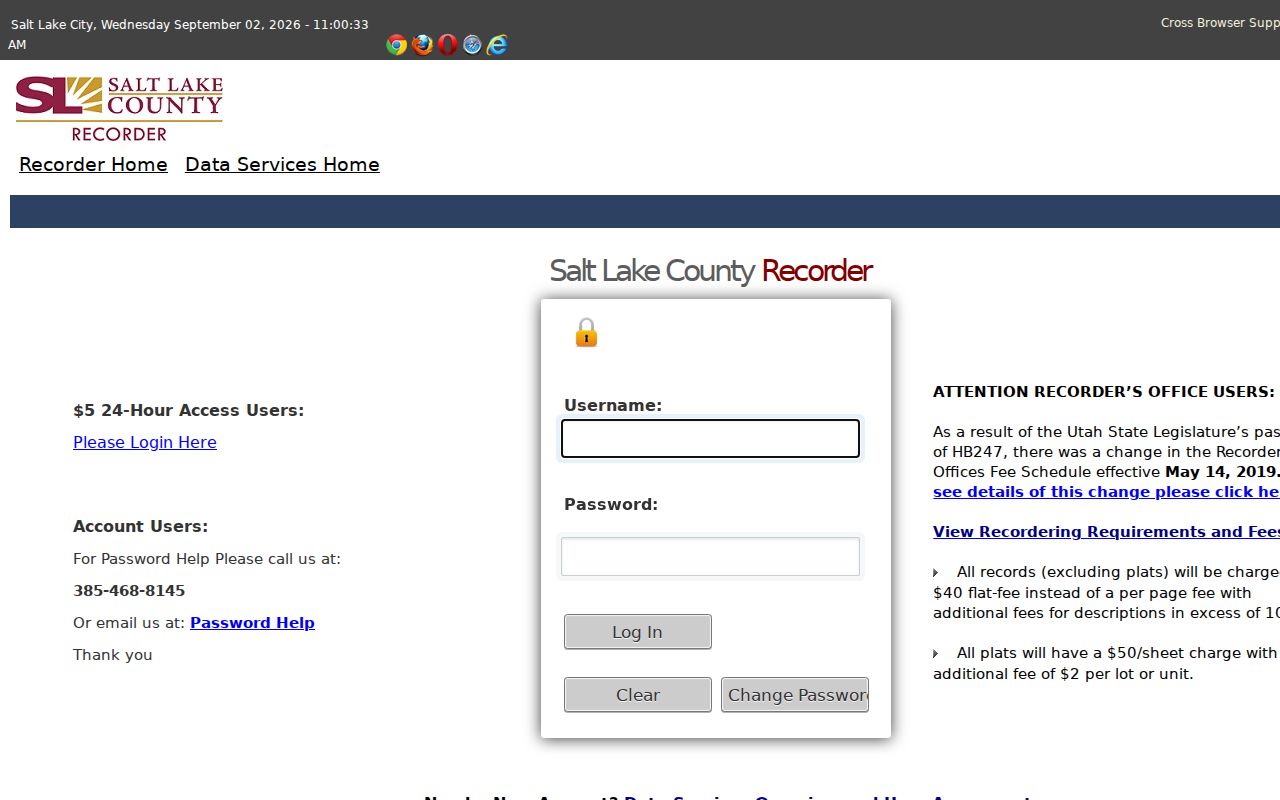Click the Change Password button

pos(795,695)
